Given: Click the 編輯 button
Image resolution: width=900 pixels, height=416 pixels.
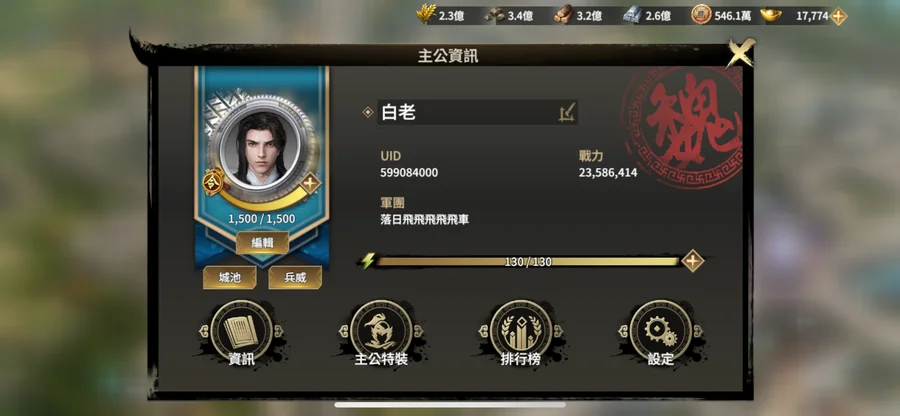Looking at the screenshot, I should click(x=262, y=243).
